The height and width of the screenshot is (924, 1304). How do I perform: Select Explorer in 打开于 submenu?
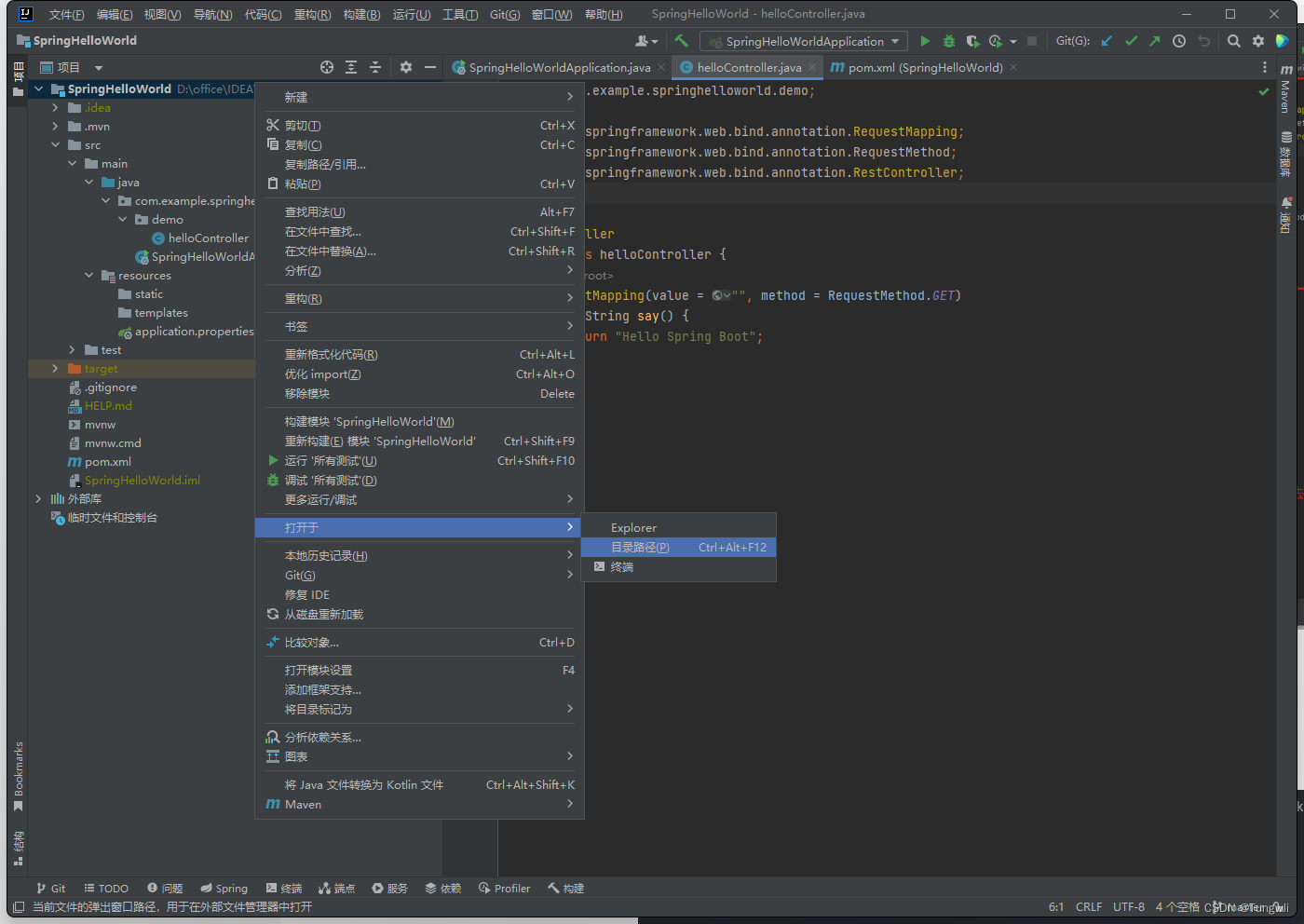pyautogui.click(x=678, y=528)
